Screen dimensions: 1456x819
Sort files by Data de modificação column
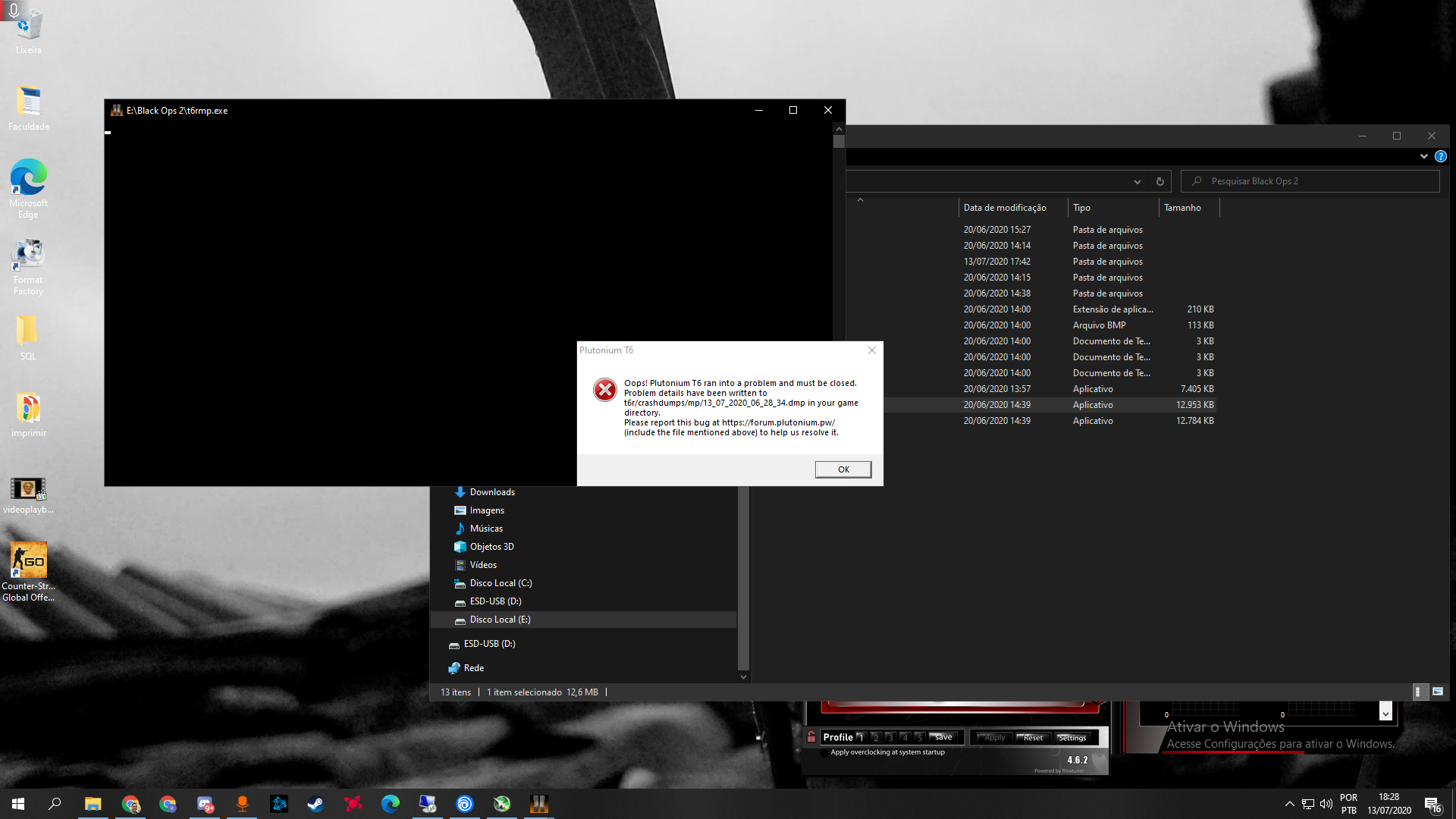1004,208
